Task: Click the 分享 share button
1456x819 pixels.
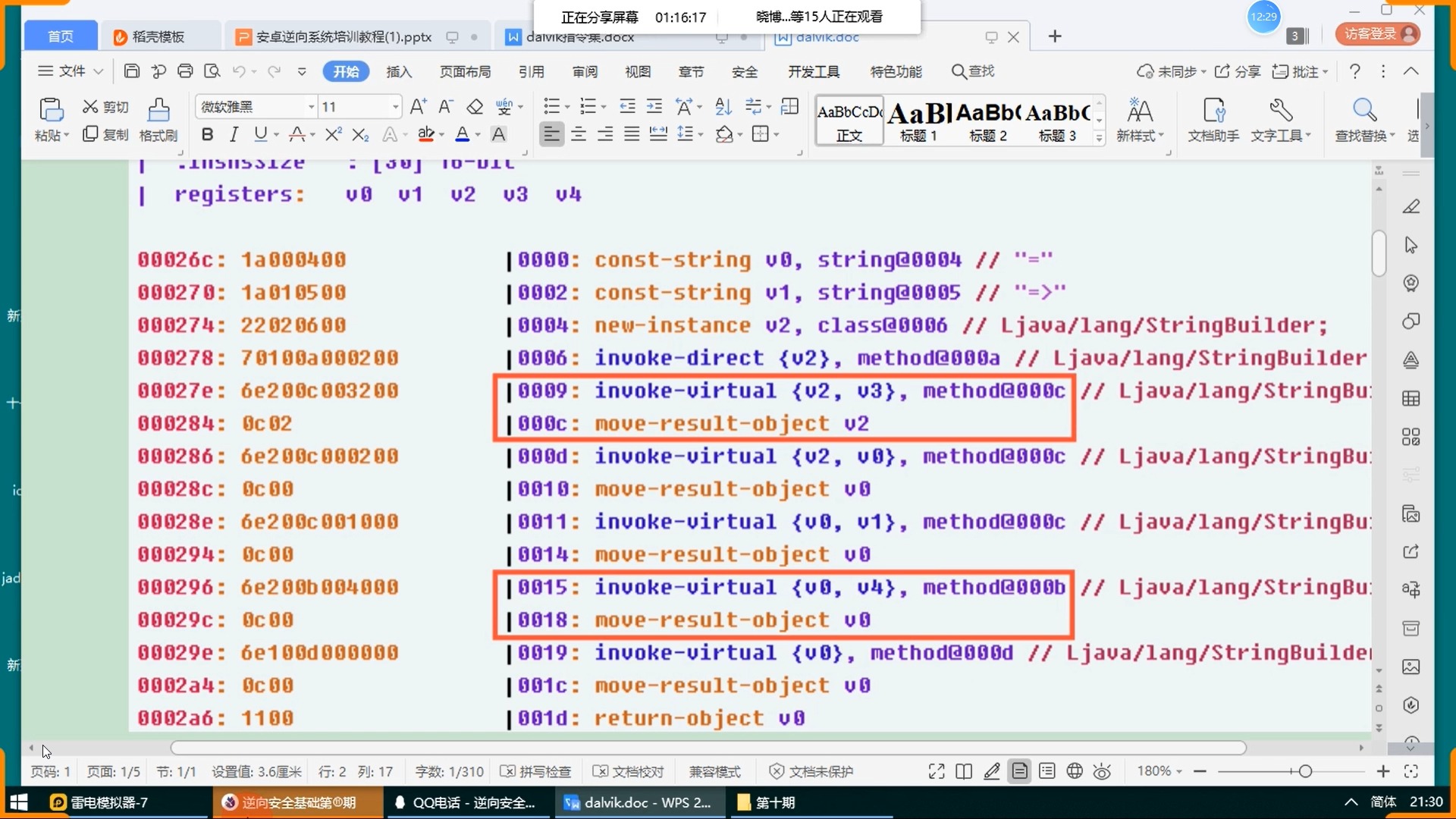Action: [1238, 71]
